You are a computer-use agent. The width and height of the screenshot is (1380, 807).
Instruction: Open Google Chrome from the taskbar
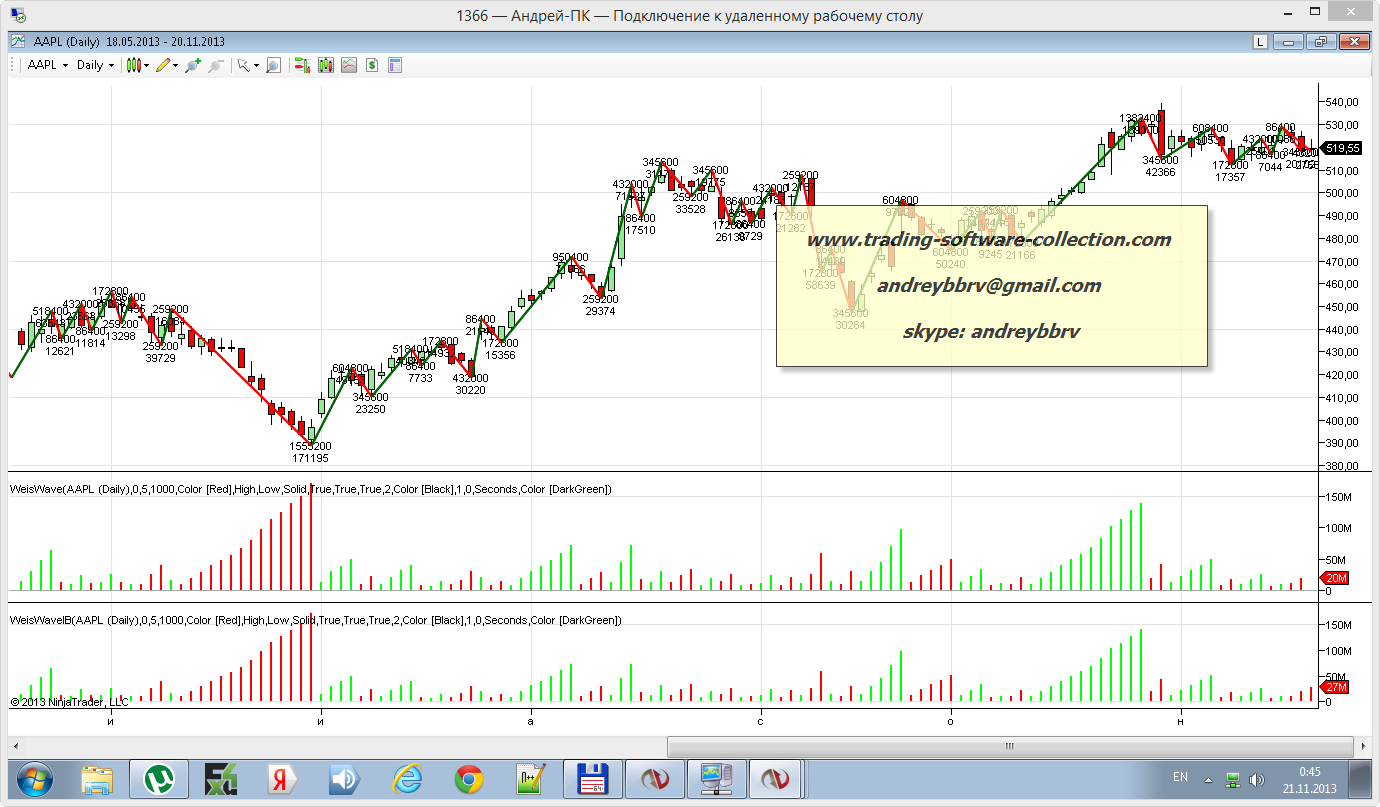click(469, 778)
